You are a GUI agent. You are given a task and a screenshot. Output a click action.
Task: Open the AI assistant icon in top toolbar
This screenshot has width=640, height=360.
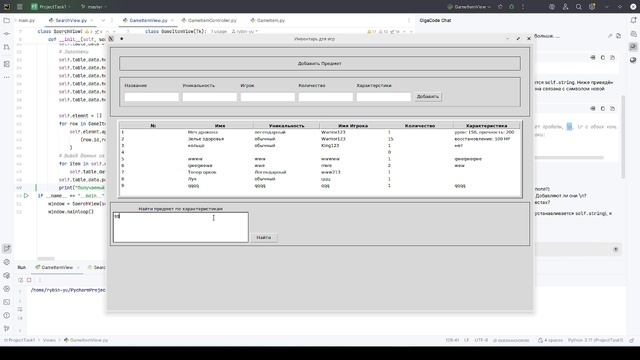point(552,7)
